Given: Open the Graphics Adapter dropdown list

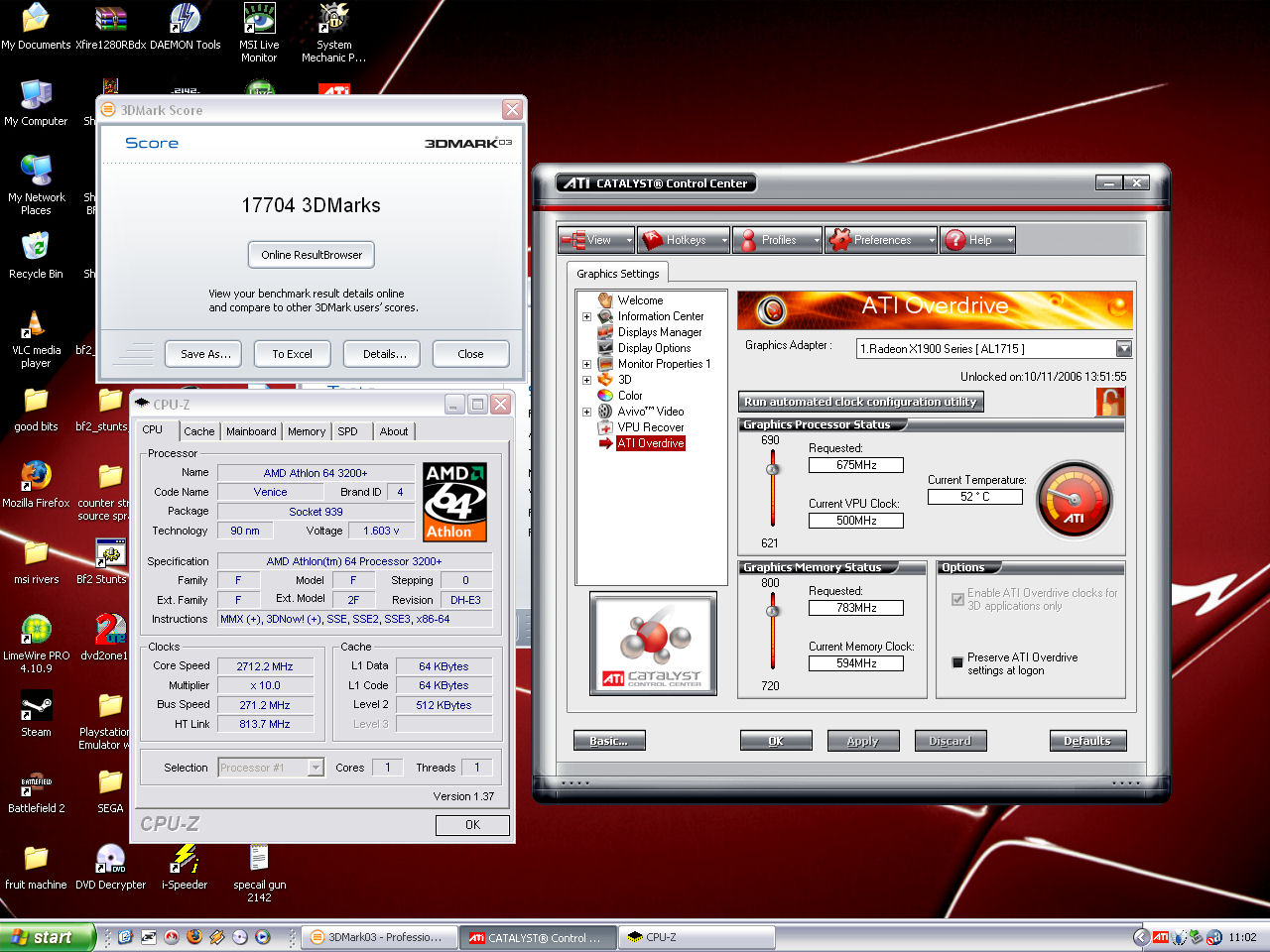Looking at the screenshot, I should click(1123, 349).
